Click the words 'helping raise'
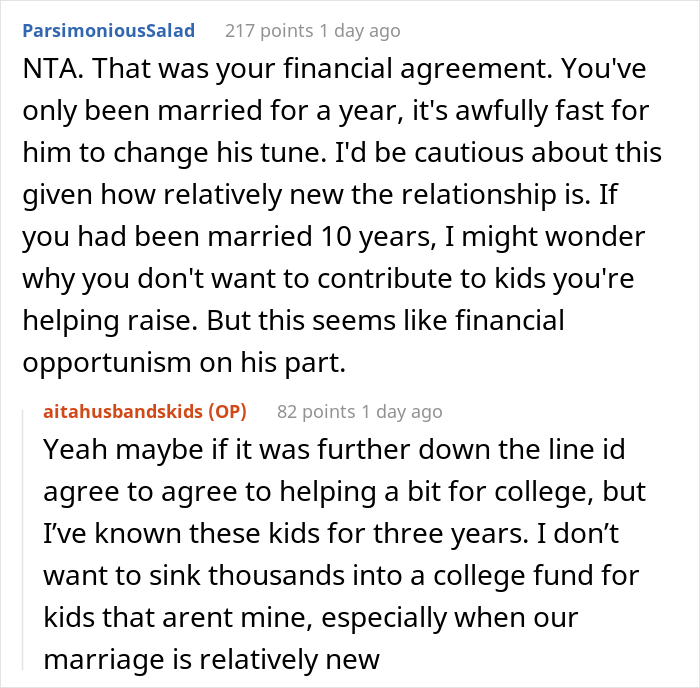Screen dimensions: 700x688 [x=110, y=321]
